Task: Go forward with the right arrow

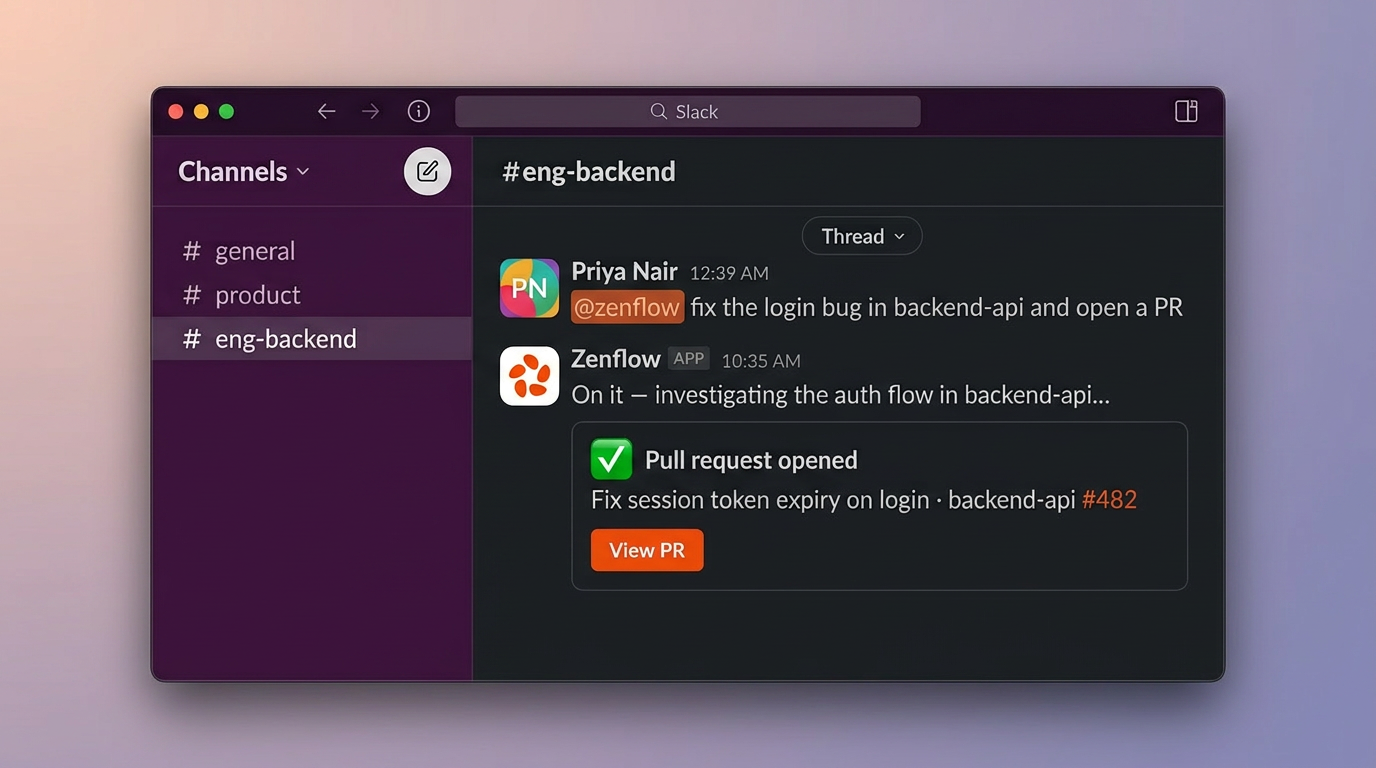Action: [x=371, y=111]
